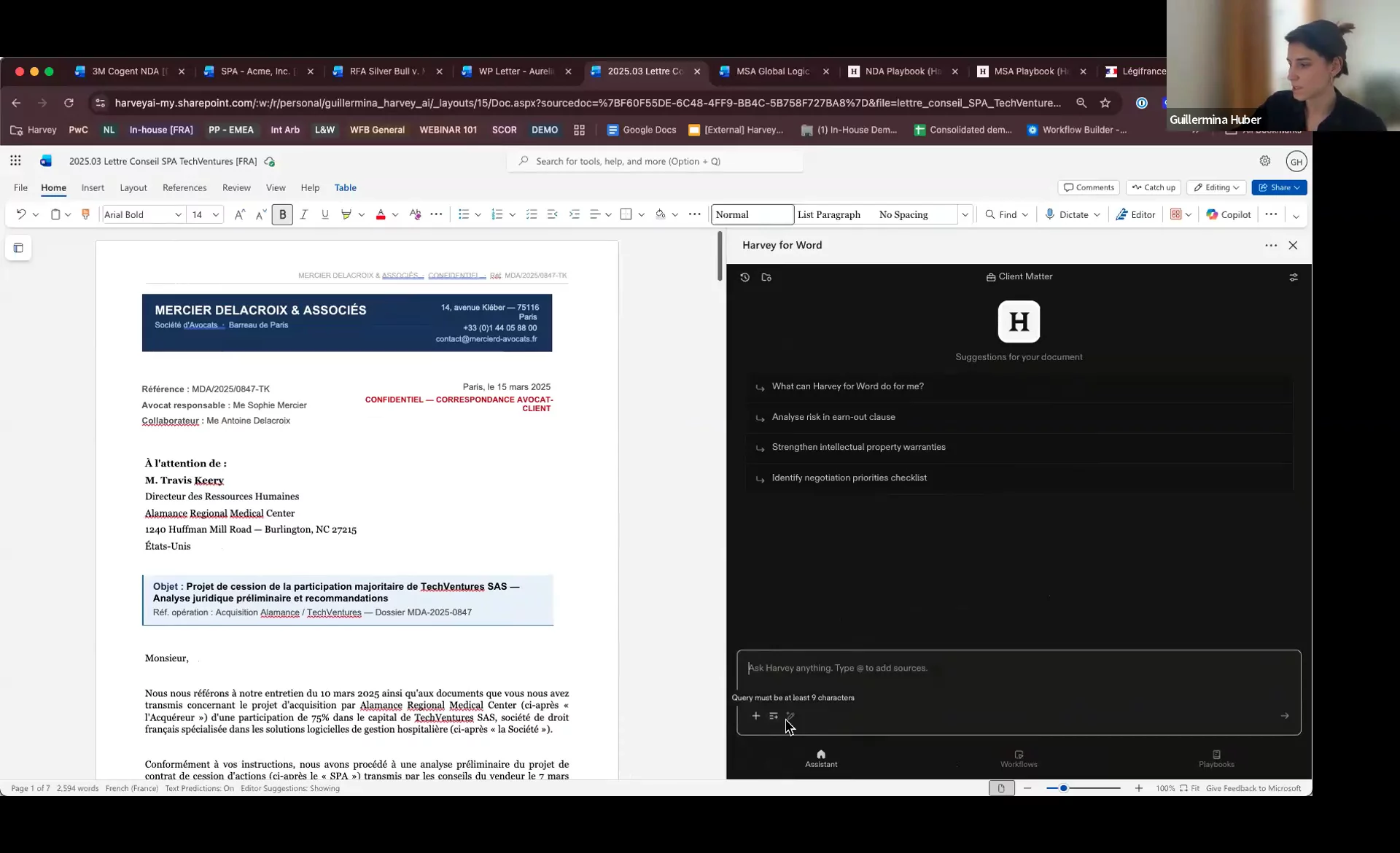Apply the List Paragraph style
The image size is (1400, 853).
tap(829, 214)
